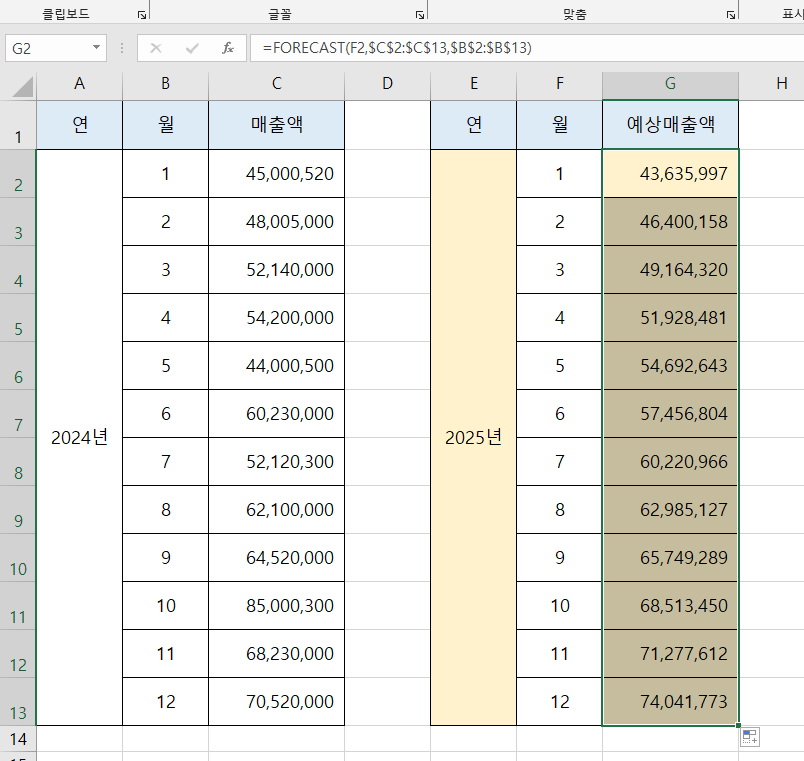Select row 13 header
The height and width of the screenshot is (761, 804).
click(x=18, y=702)
